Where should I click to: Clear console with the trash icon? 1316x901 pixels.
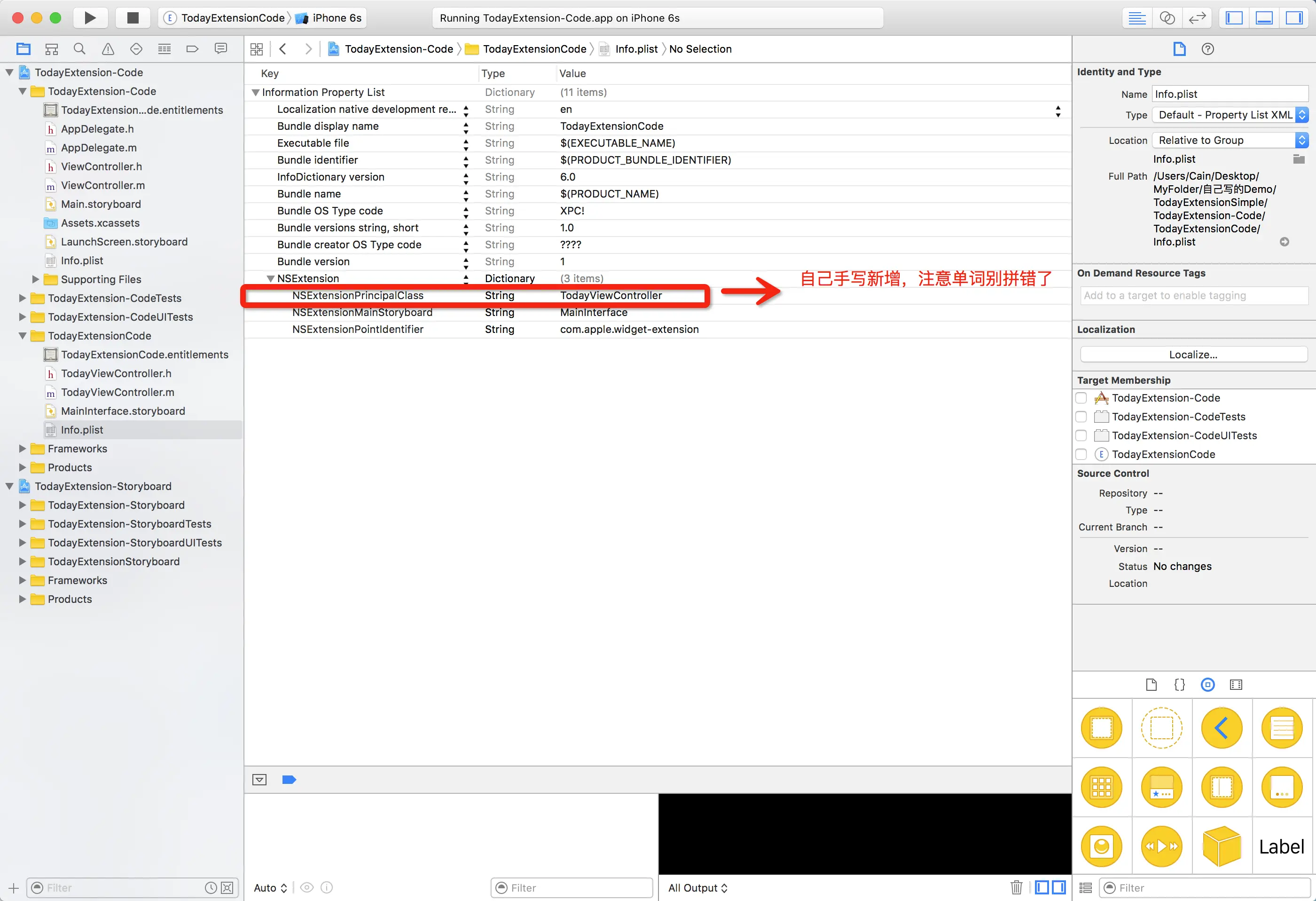click(1016, 887)
